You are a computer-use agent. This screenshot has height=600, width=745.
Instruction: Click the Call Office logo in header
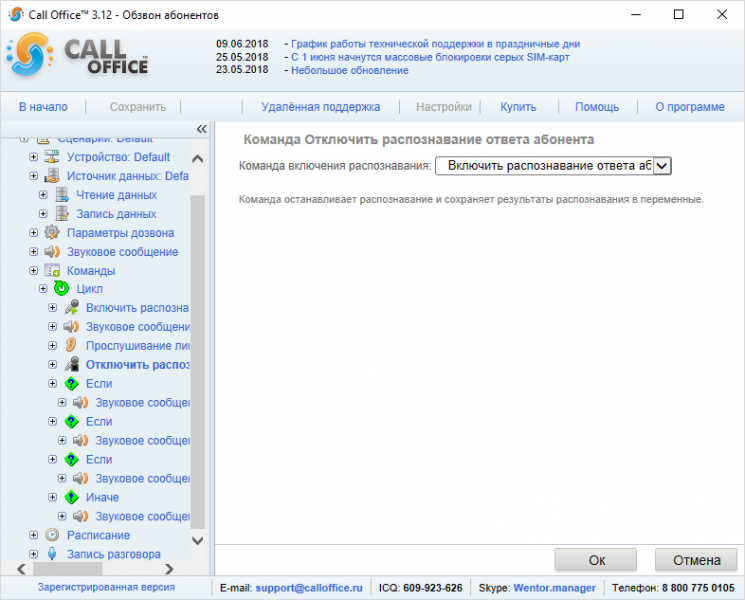pos(77,55)
